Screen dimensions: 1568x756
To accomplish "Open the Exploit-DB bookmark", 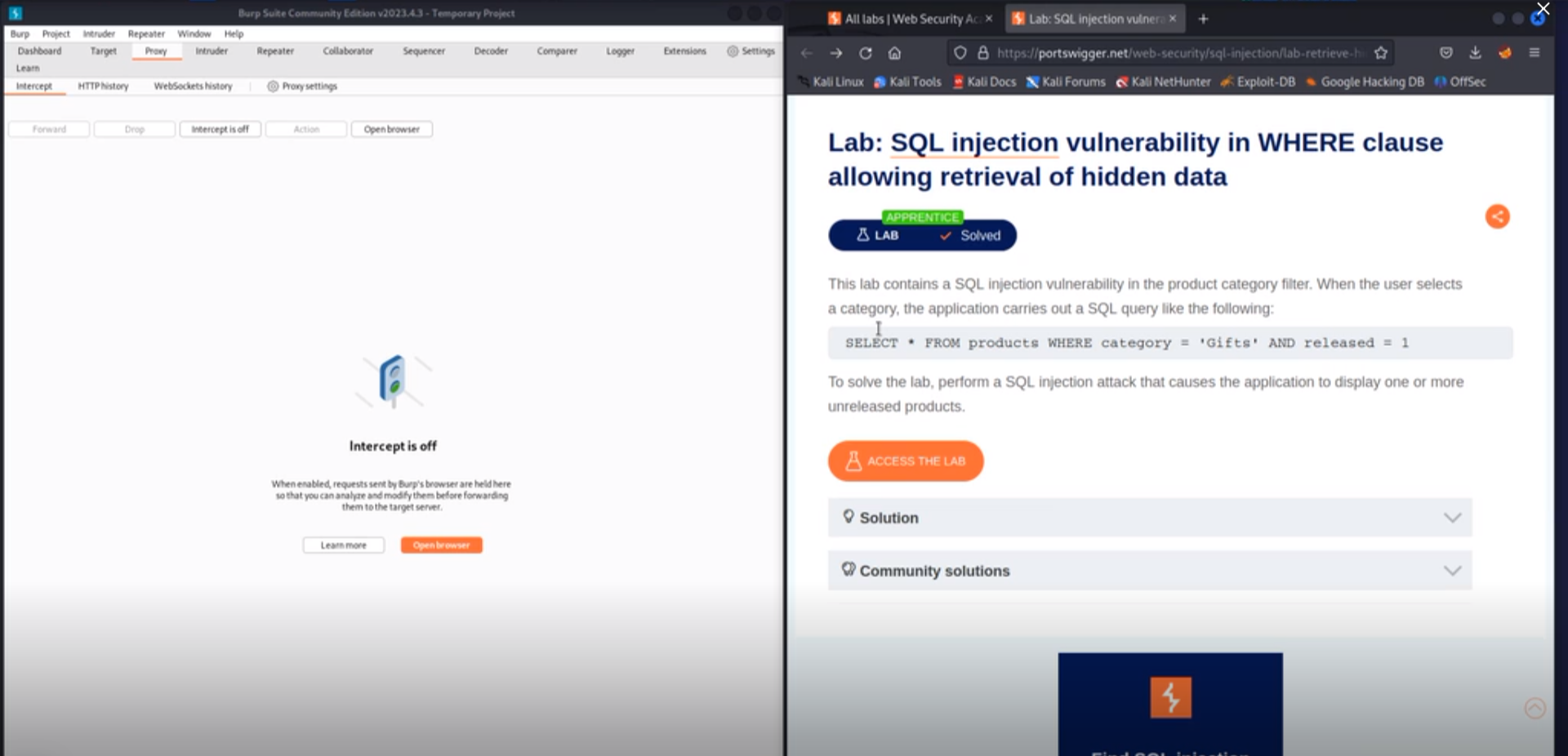I will (x=1258, y=82).
